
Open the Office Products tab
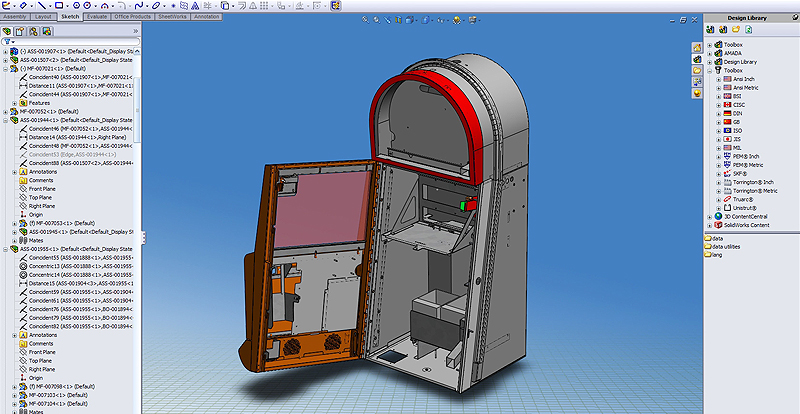133,17
